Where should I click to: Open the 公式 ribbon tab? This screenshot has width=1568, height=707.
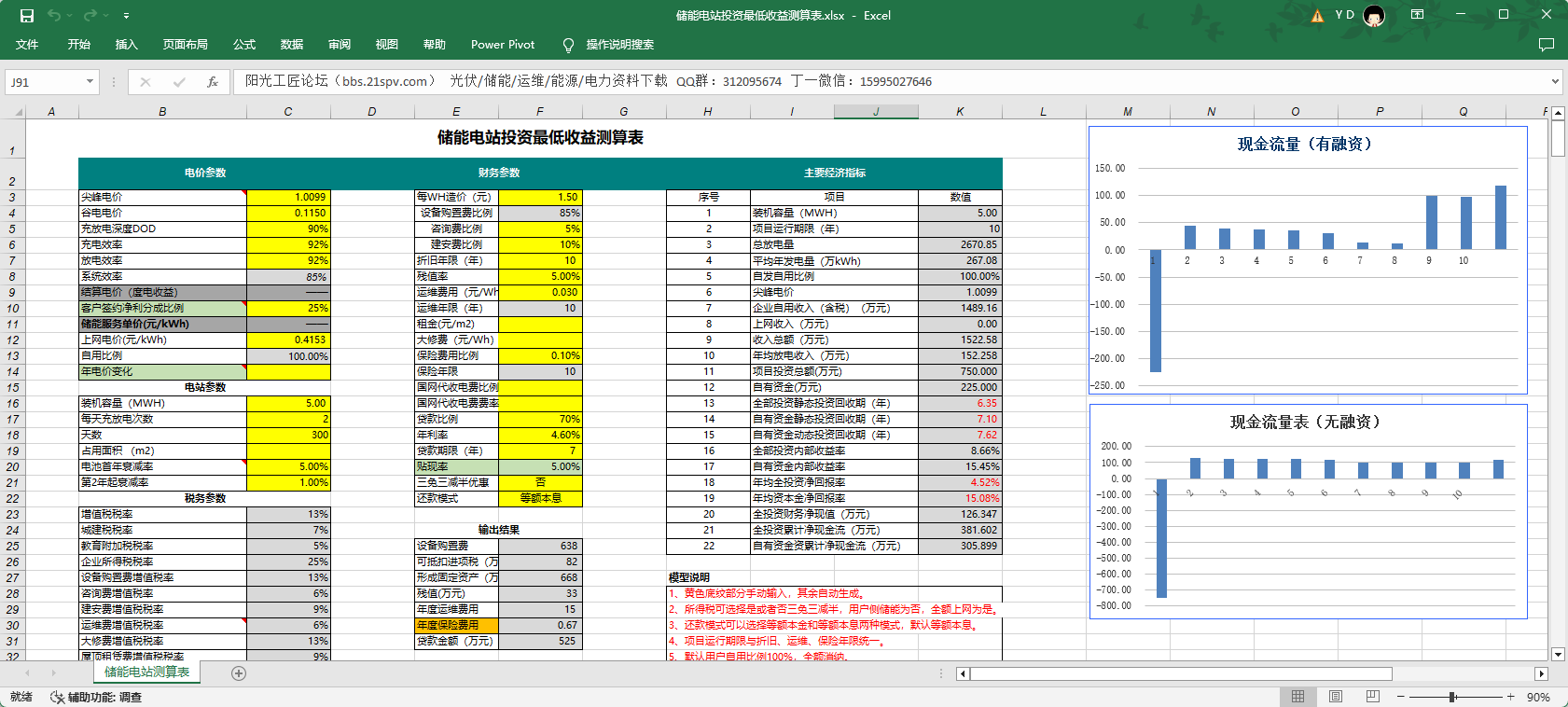click(244, 45)
